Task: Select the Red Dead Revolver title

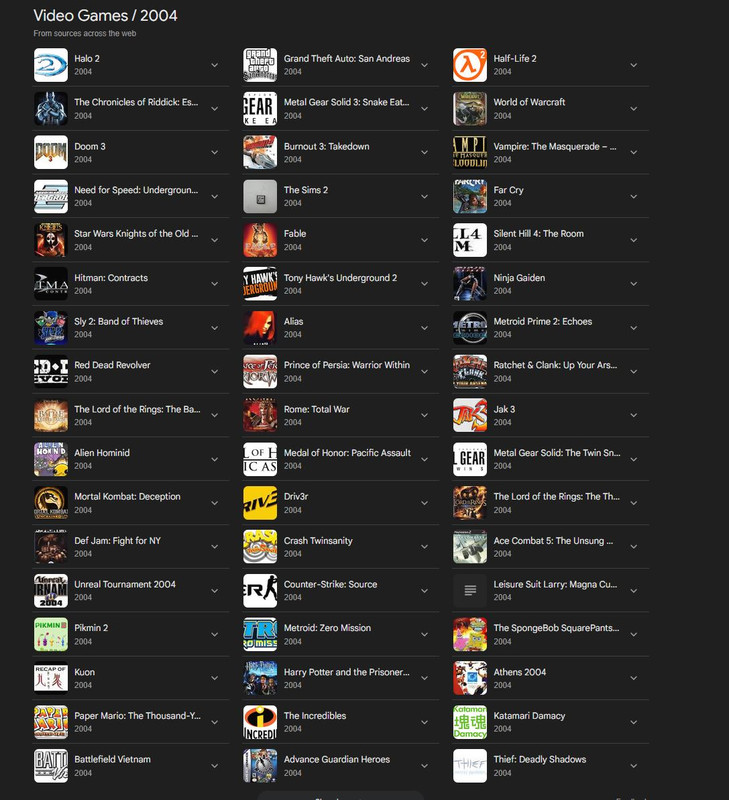Action: pos(112,365)
